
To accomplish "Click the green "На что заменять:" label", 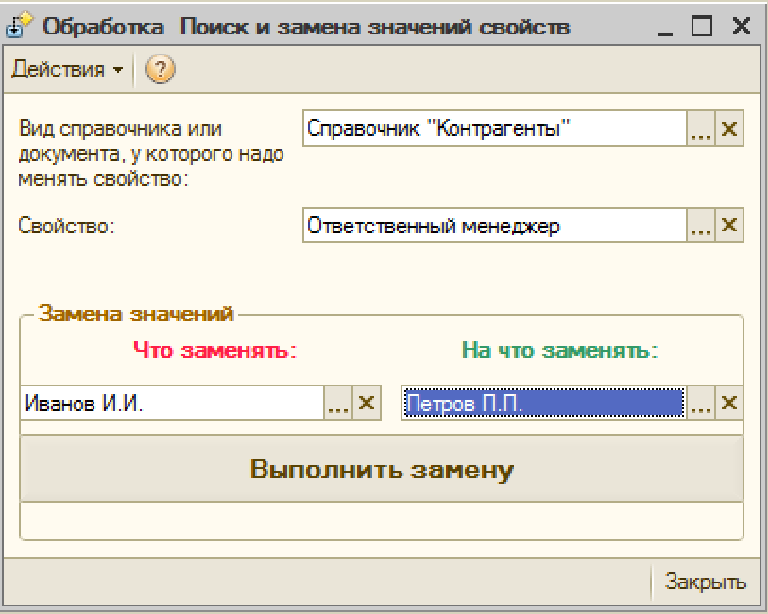I will [x=560, y=350].
